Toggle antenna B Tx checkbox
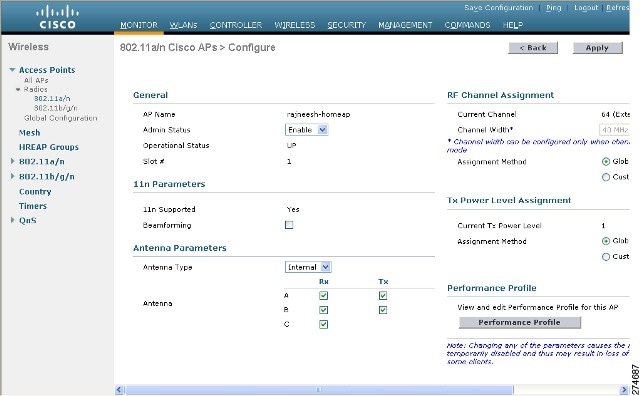Image resolution: width=640 pixels, height=396 pixels. pos(382,310)
